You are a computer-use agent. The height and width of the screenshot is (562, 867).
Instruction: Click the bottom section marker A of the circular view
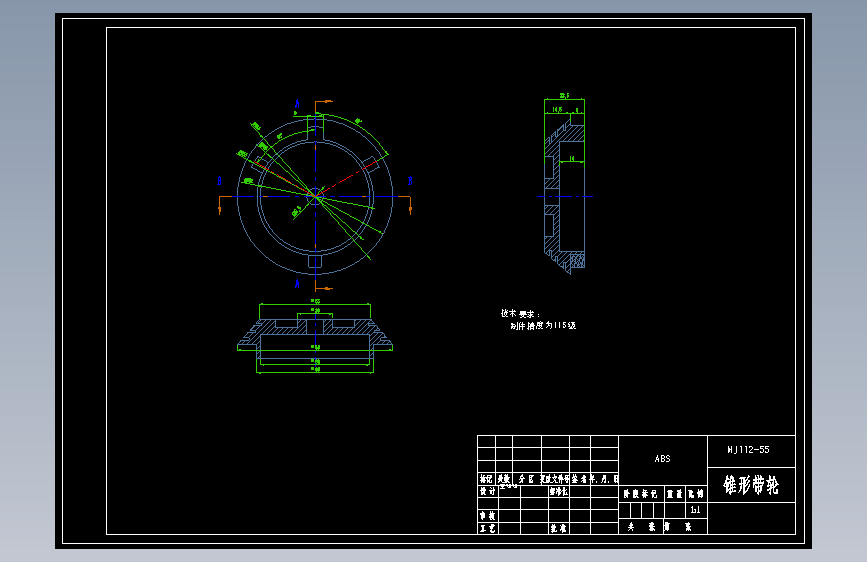[297, 284]
